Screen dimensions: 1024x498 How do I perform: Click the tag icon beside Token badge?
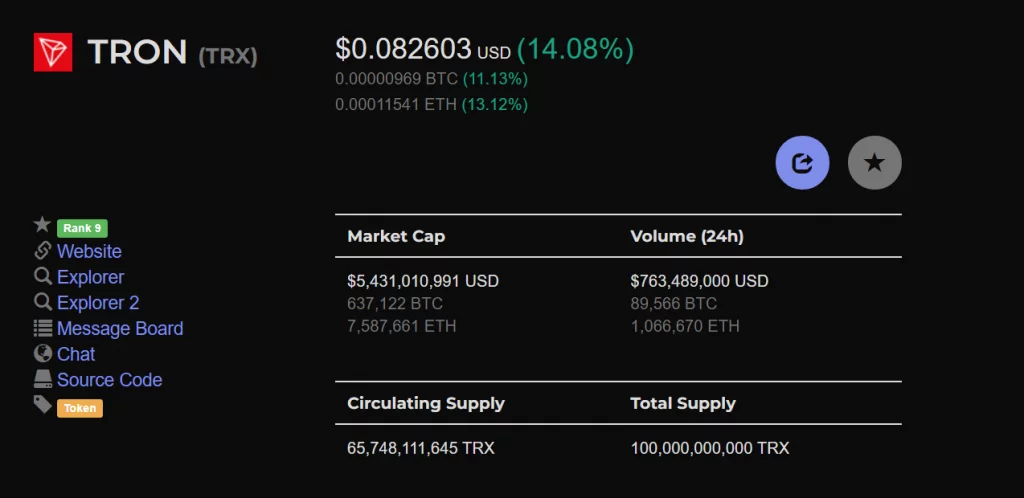pyautogui.click(x=42, y=405)
